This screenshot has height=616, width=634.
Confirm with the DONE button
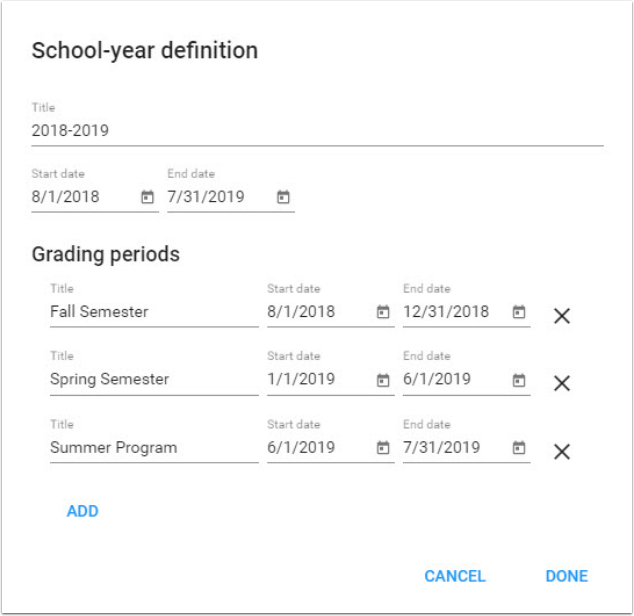[566, 576]
